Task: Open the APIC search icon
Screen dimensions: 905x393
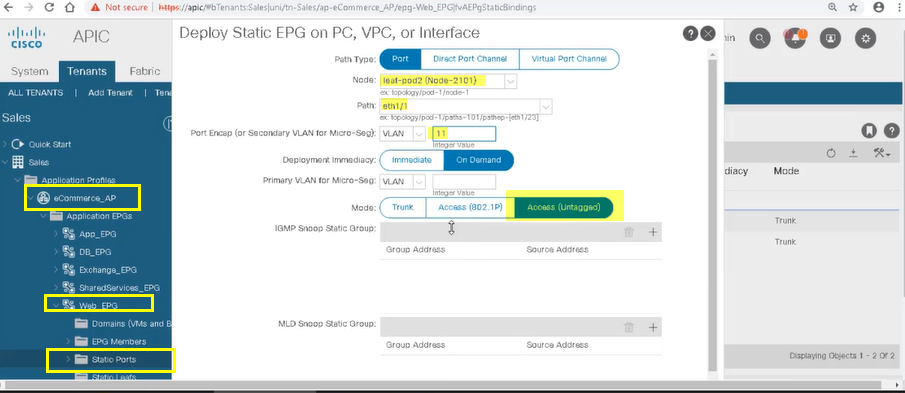Action: (761, 39)
